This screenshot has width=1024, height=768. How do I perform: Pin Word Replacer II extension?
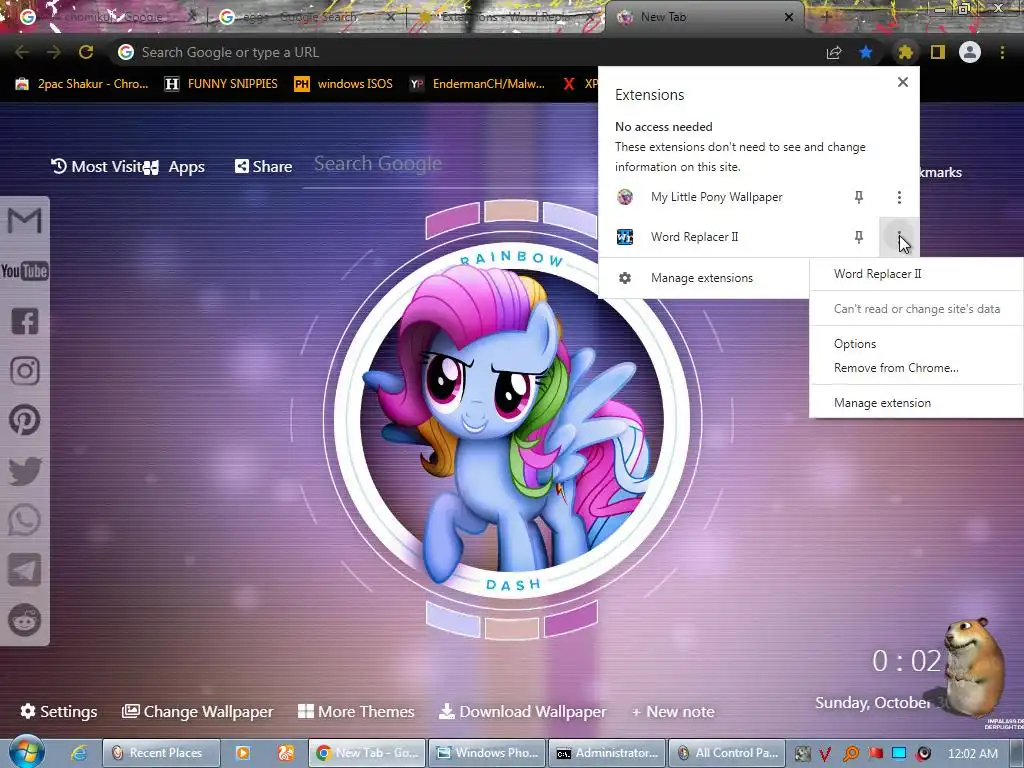click(859, 237)
